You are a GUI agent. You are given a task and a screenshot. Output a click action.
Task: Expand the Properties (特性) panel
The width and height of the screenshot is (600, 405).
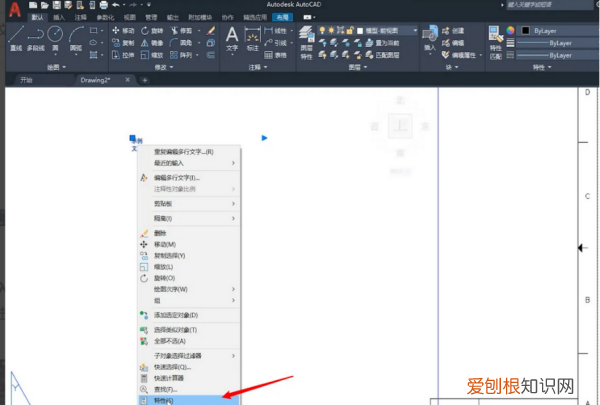[x=542, y=67]
